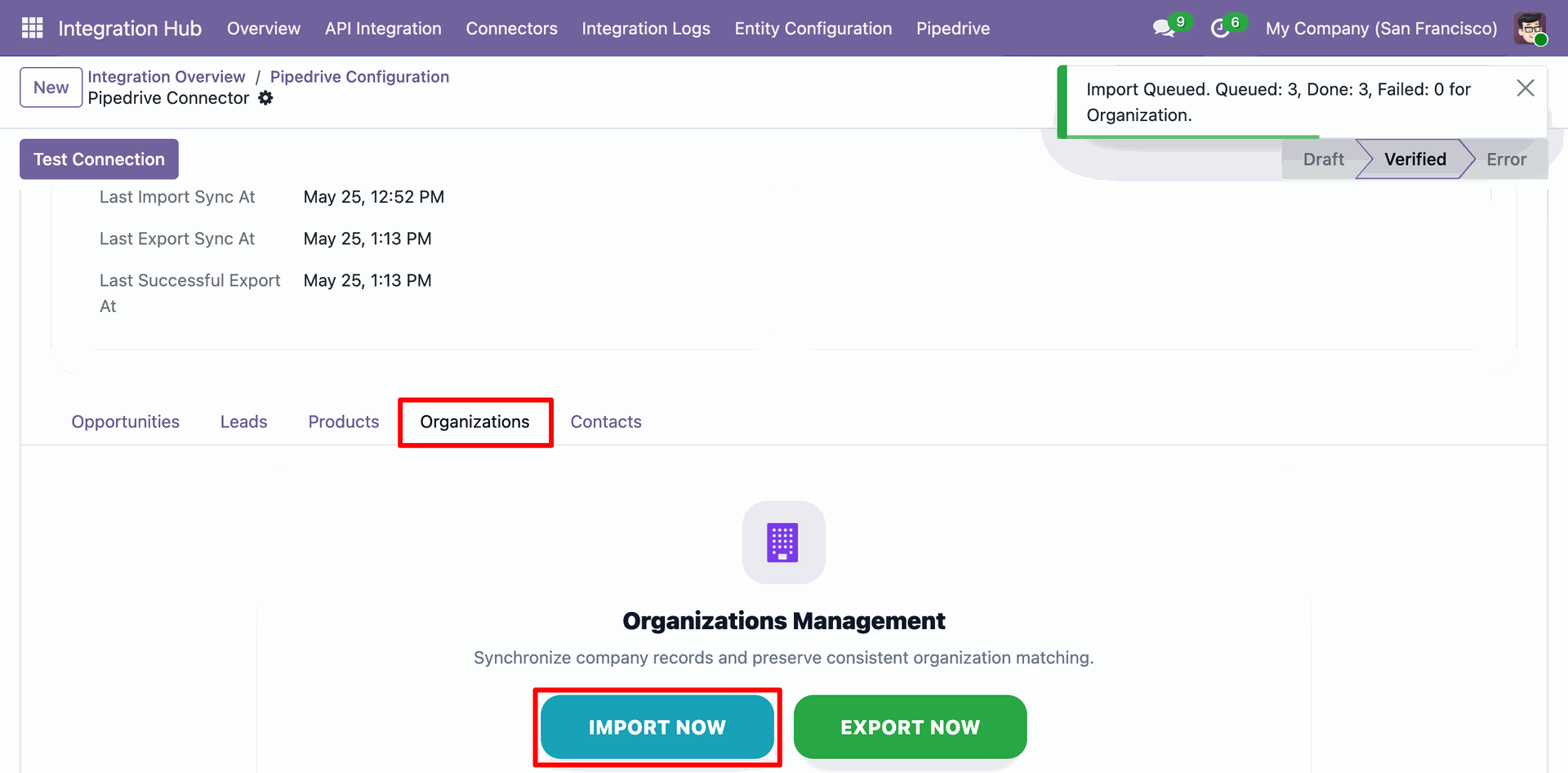1568x773 pixels.
Task: Switch company via My Company (San Francisco)
Action: pos(1381,29)
